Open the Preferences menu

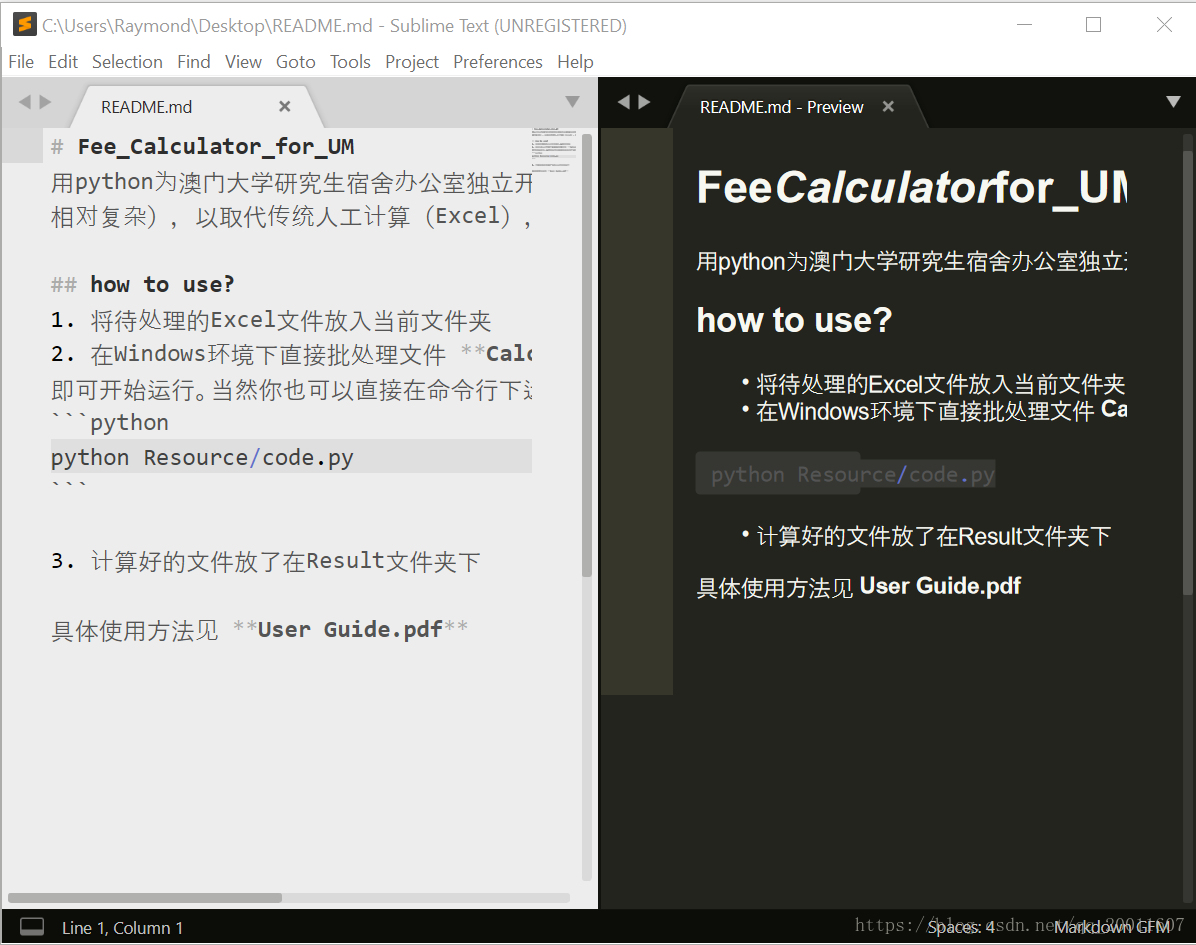(497, 62)
